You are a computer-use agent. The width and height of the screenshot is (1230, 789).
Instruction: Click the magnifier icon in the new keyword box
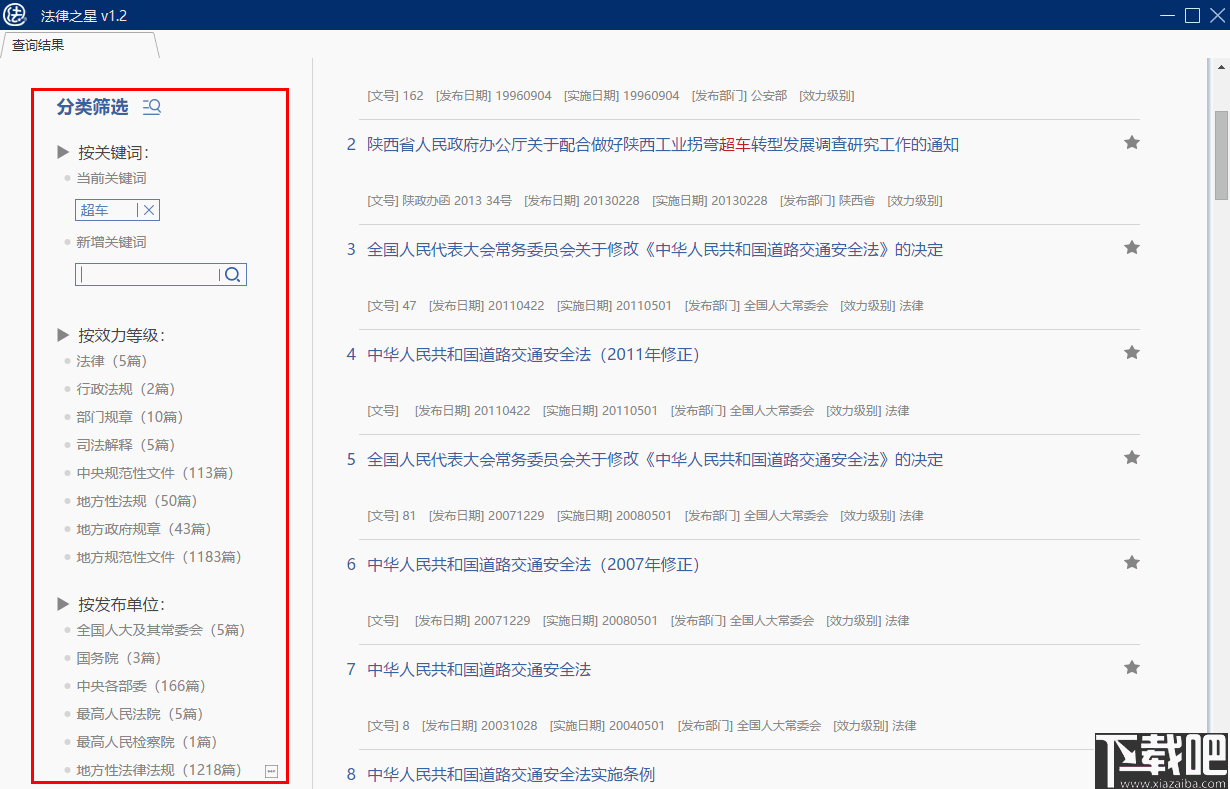tap(232, 273)
